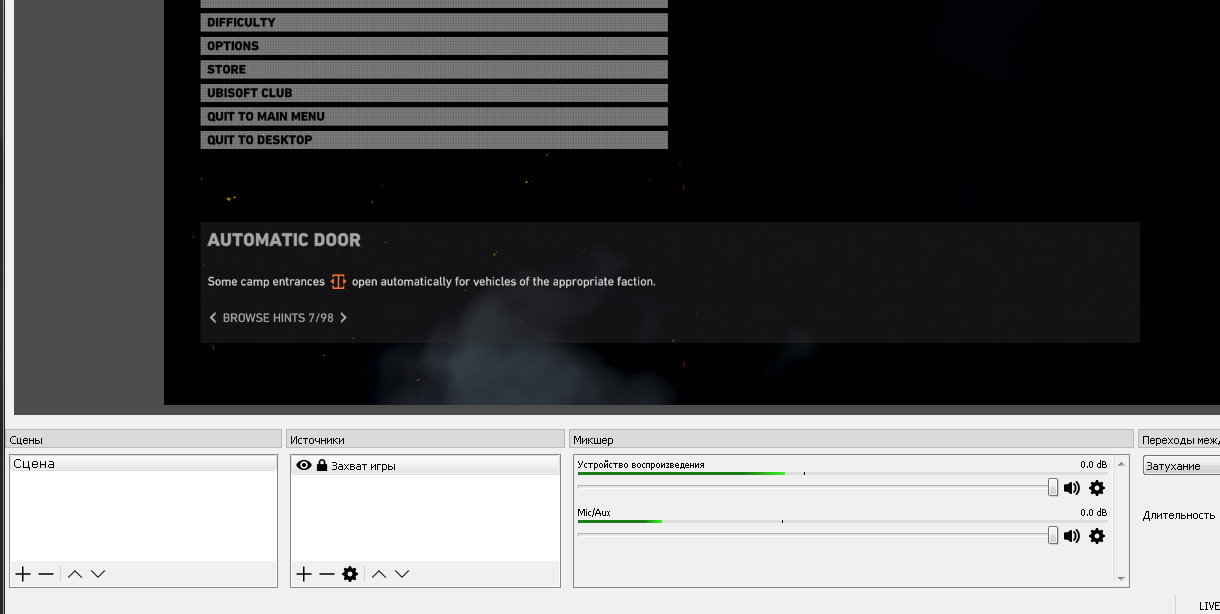Click Устройство воспроизведения 0.0 dB value
The height and width of the screenshot is (614, 1220).
tap(1093, 465)
